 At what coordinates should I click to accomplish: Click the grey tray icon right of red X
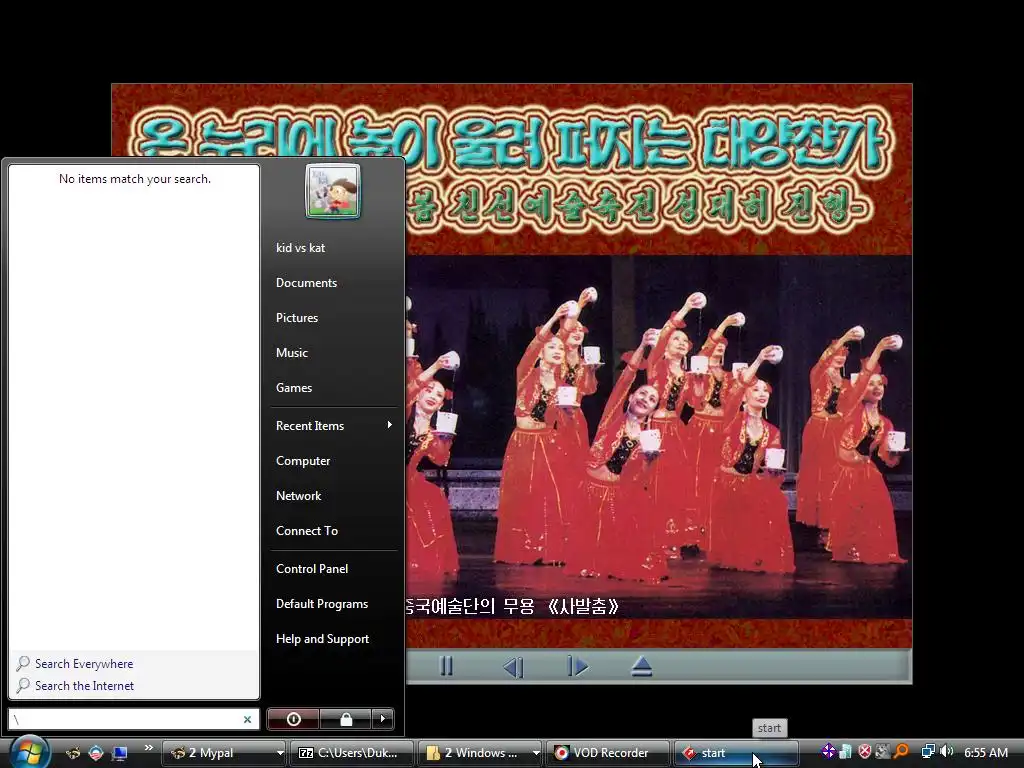[883, 752]
